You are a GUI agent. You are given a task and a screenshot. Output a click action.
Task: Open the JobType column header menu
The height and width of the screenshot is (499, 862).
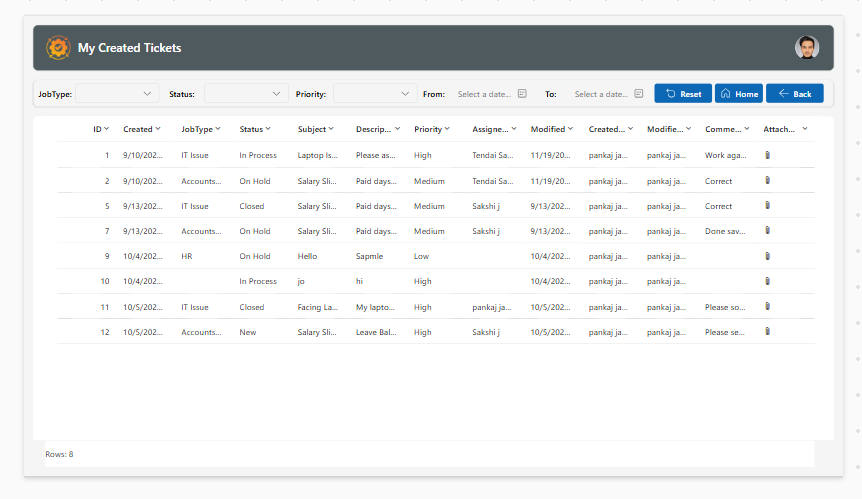coord(218,129)
